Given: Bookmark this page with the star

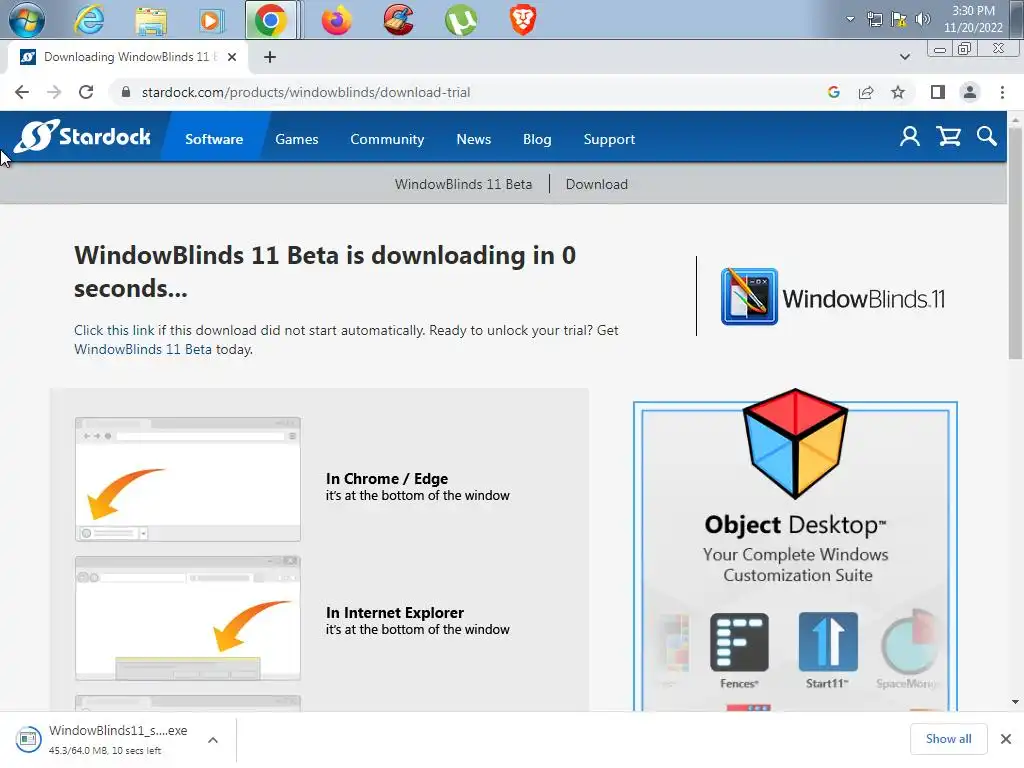Looking at the screenshot, I should tap(898, 92).
